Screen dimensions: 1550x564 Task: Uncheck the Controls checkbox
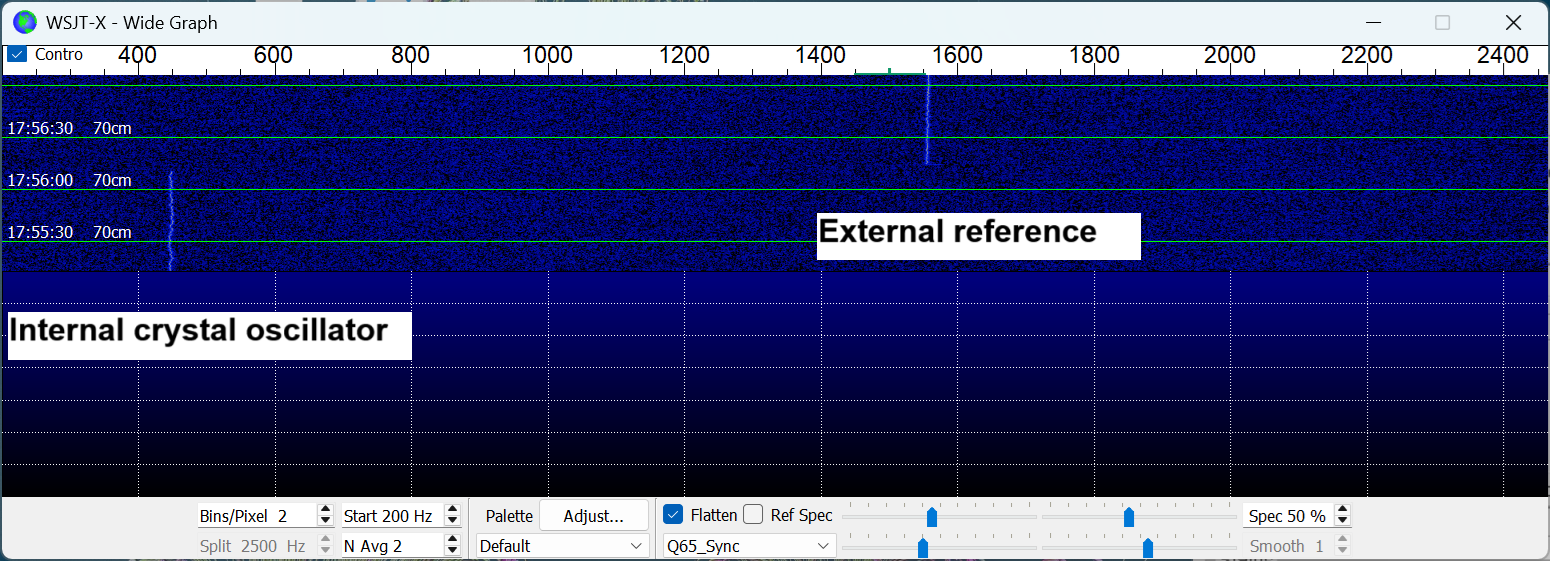(17, 54)
